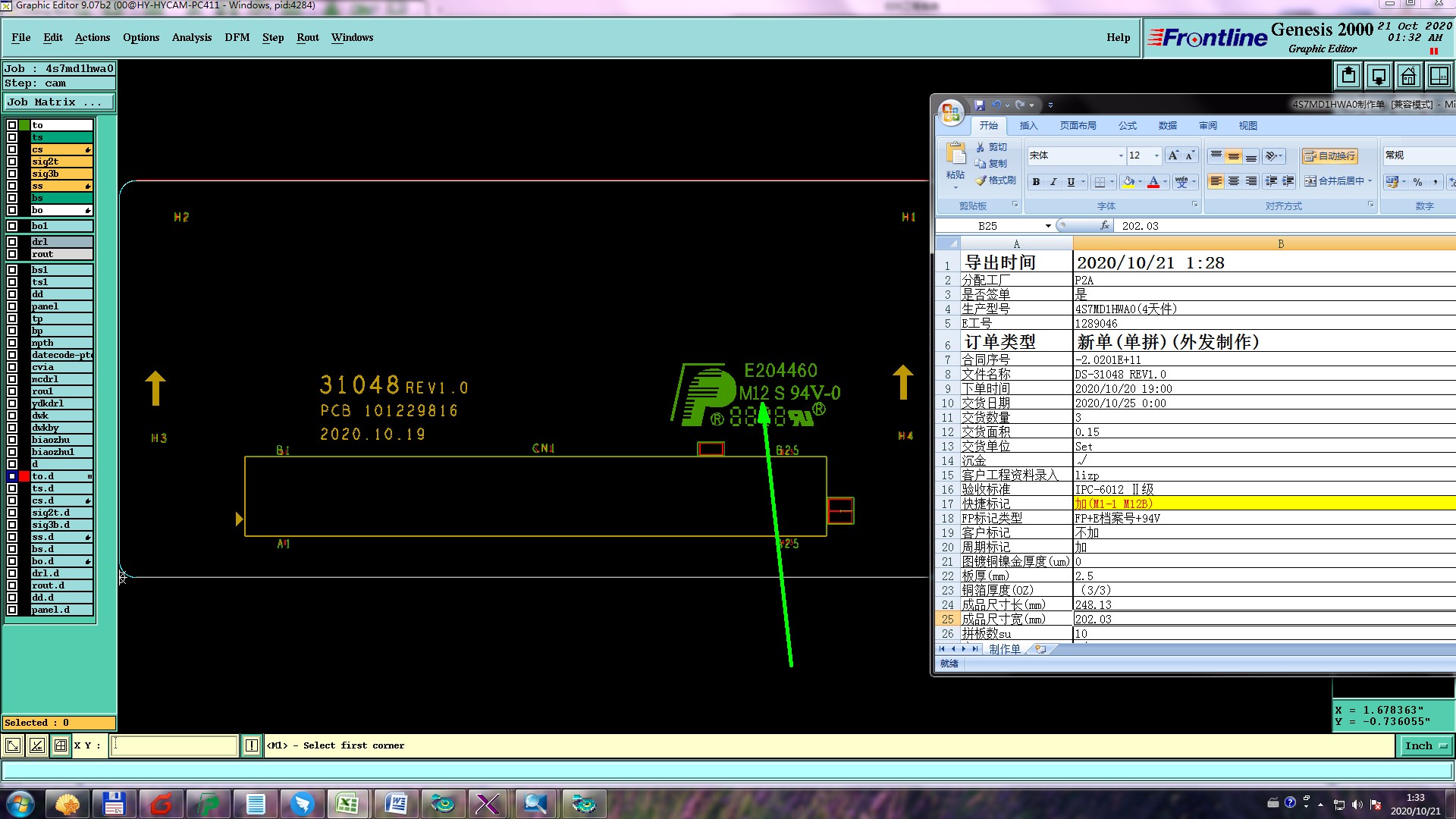The height and width of the screenshot is (819, 1456).
Task: Click the home view icon in Genesis
Action: 1408,77
